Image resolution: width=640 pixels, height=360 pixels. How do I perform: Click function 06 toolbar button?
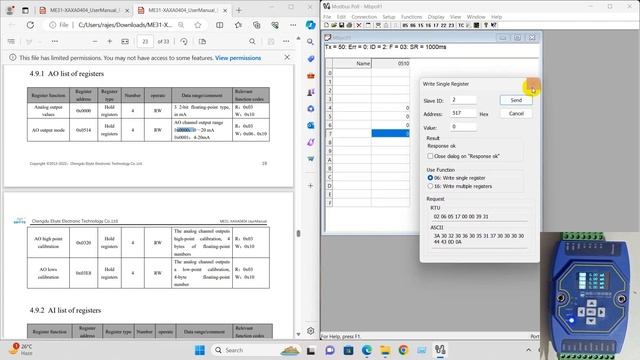pos(413,25)
